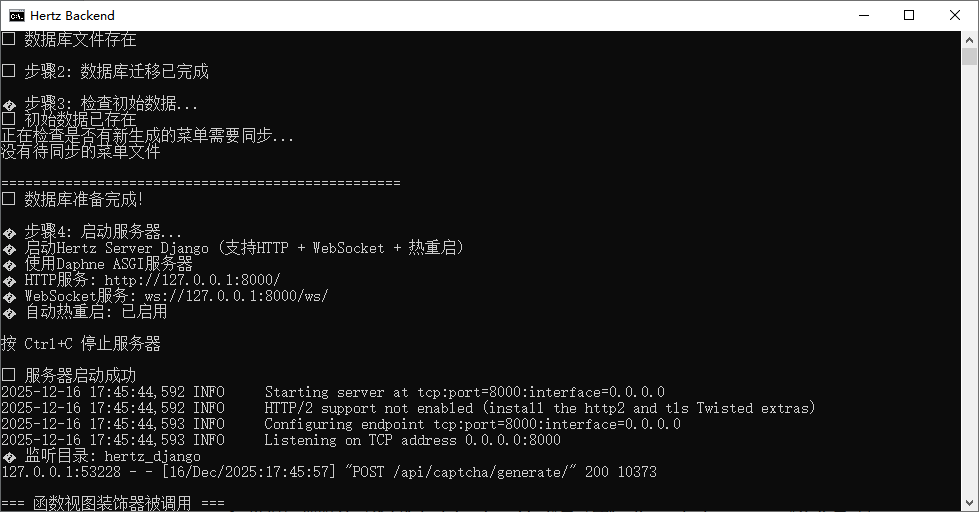Click the diamond glyph before 步骤4
The height and width of the screenshot is (512, 979).
pyautogui.click(x=8, y=232)
